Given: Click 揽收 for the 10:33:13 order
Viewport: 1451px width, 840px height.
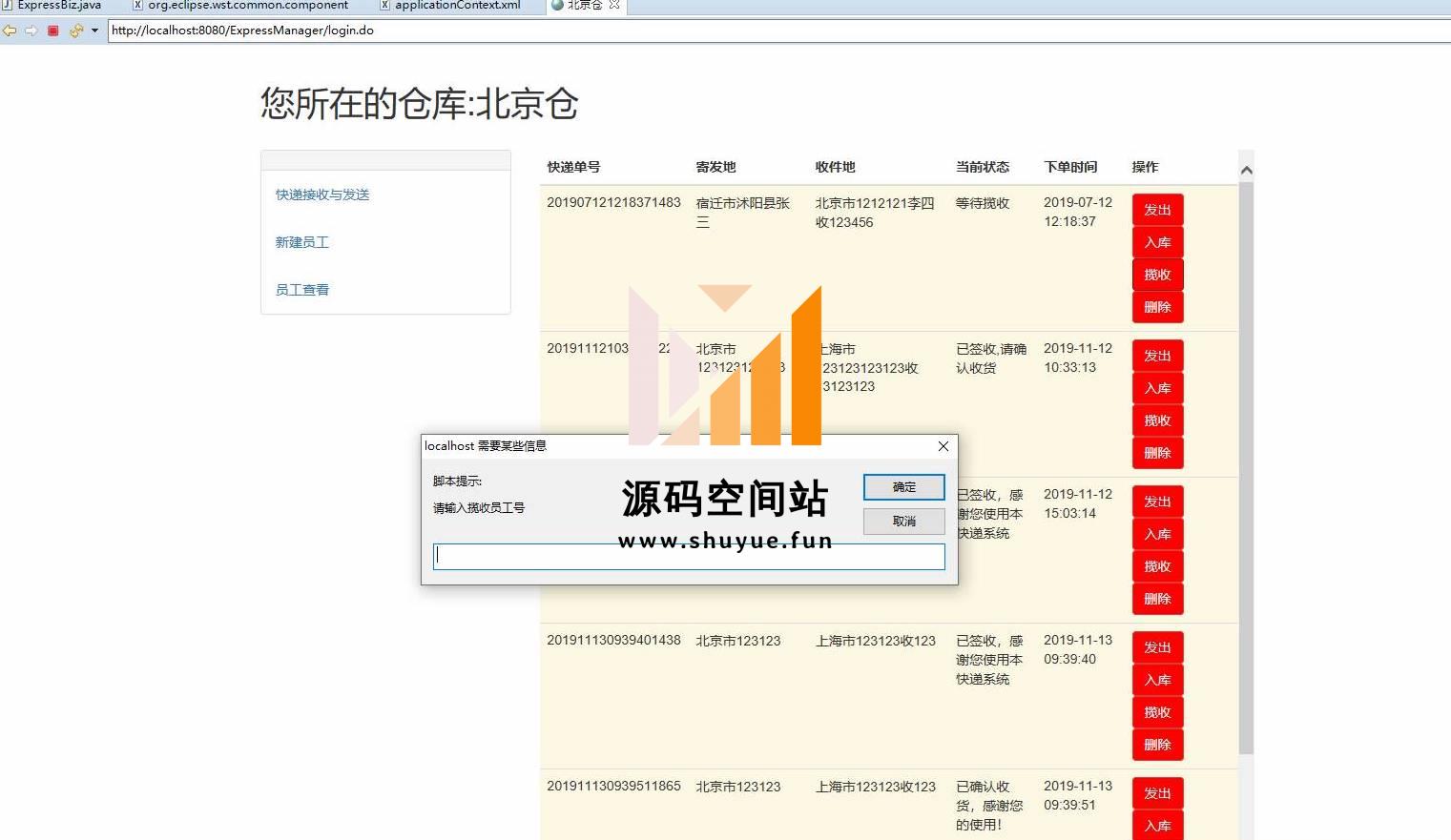Looking at the screenshot, I should [x=1157, y=420].
